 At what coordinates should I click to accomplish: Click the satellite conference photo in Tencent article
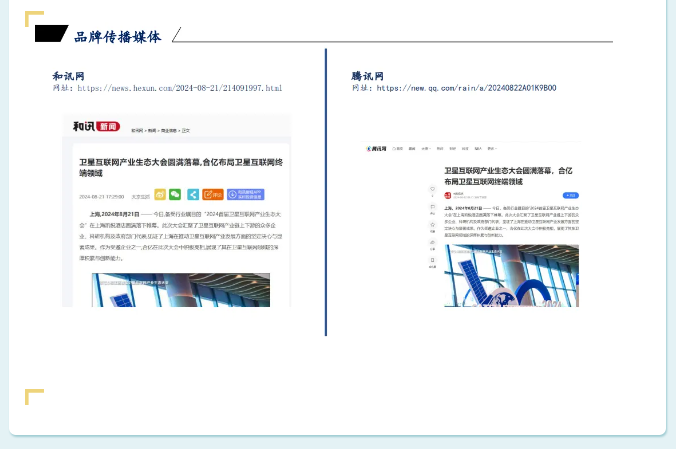512,276
